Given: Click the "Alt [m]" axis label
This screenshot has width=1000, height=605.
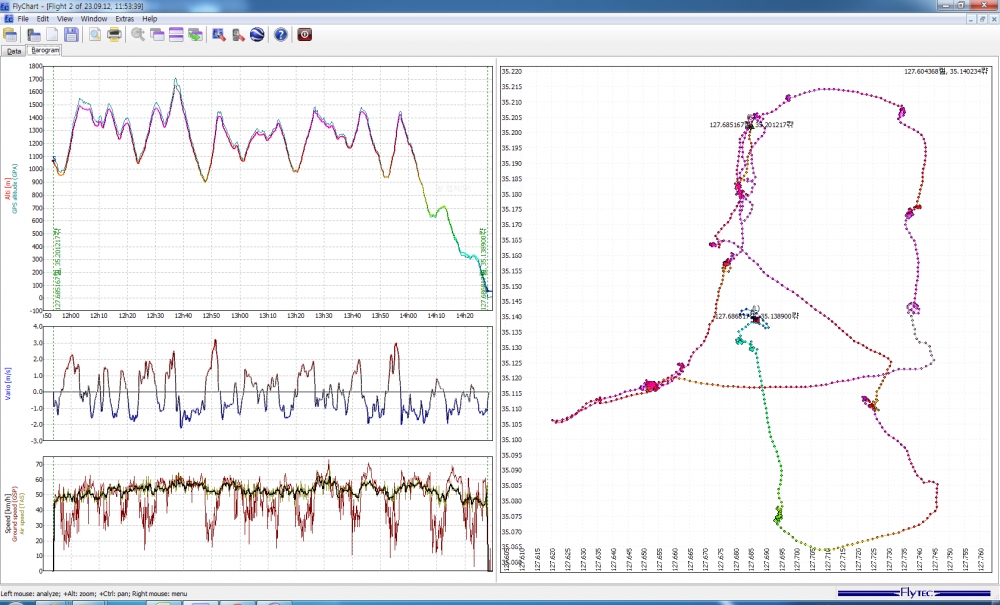Looking at the screenshot, I should 8,189.
